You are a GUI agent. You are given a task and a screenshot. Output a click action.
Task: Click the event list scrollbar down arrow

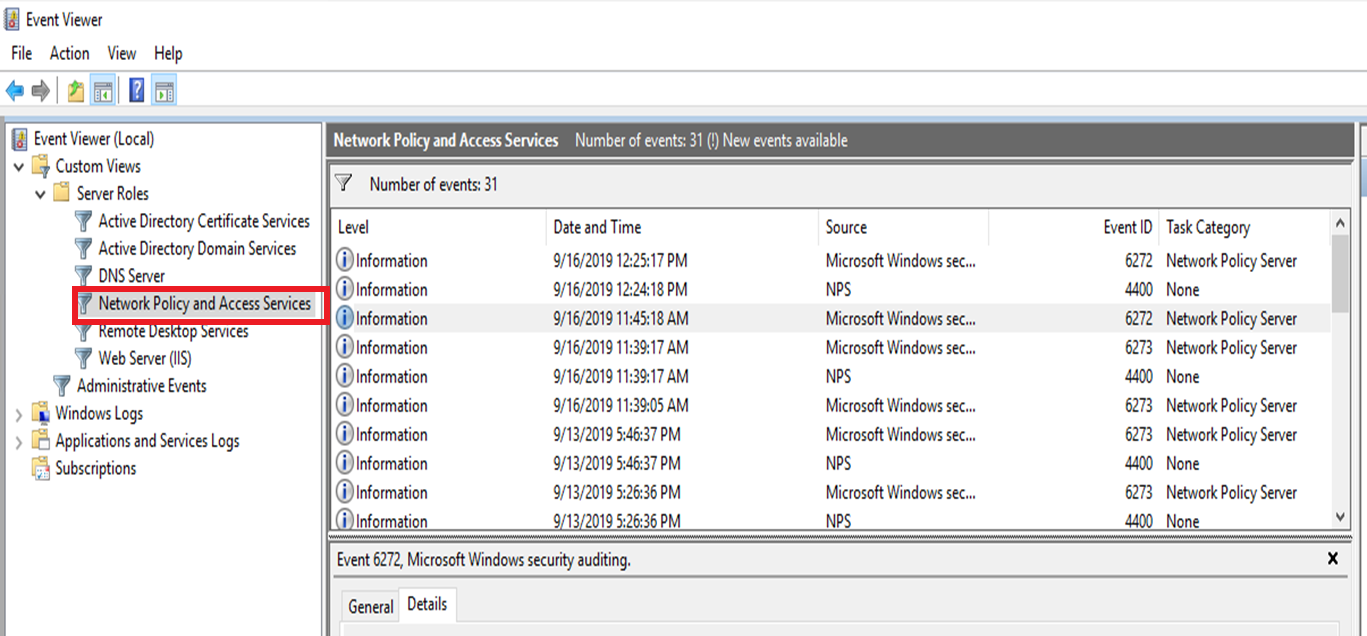1341,516
